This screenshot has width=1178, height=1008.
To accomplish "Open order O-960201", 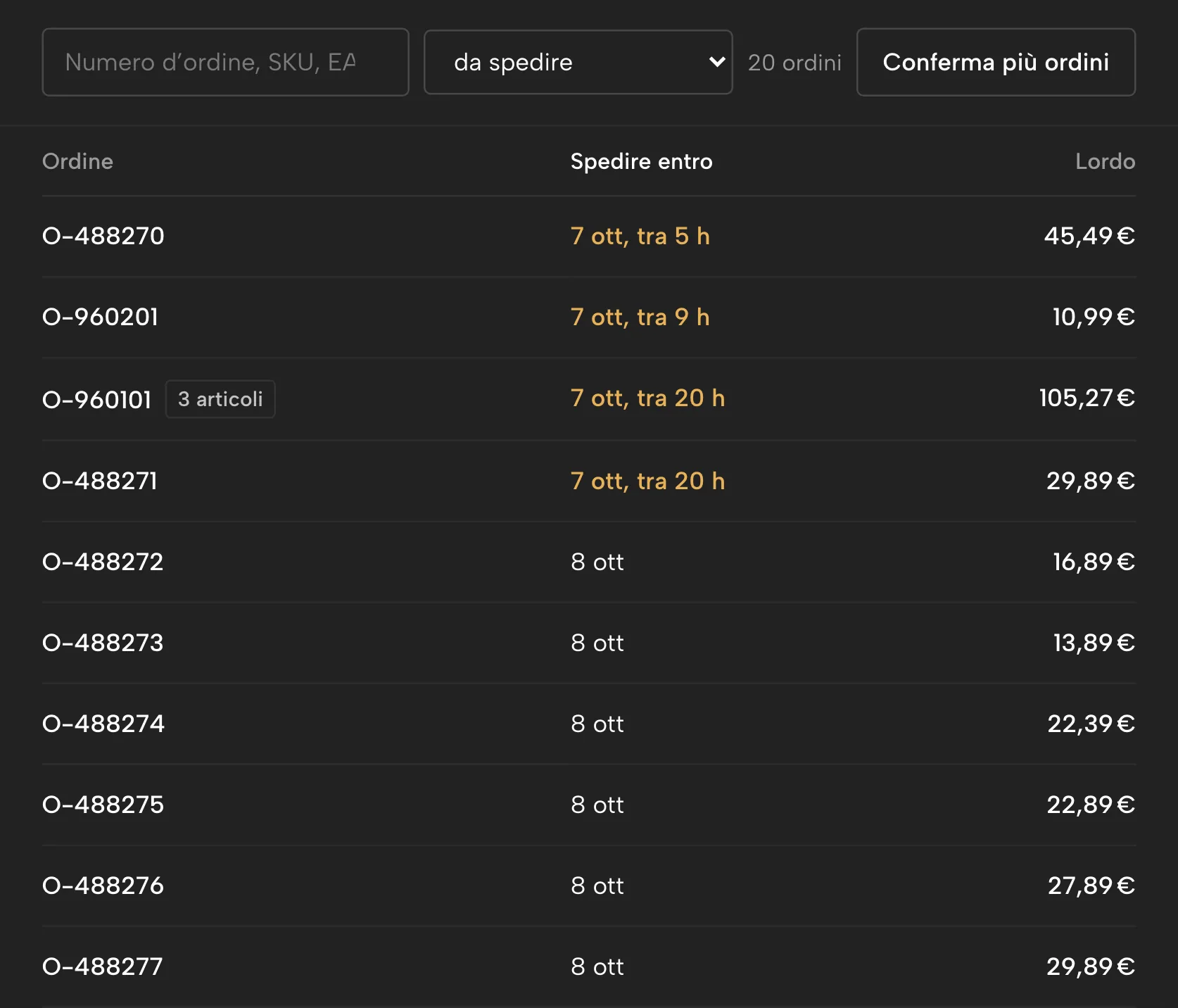I will click(100, 317).
